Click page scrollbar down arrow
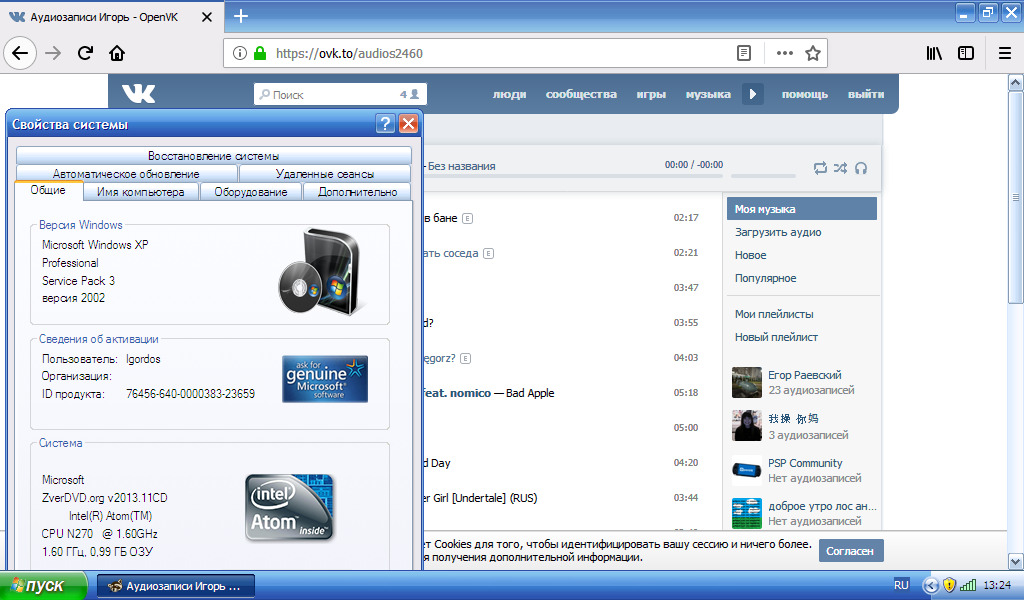 pyautogui.click(x=1016, y=561)
